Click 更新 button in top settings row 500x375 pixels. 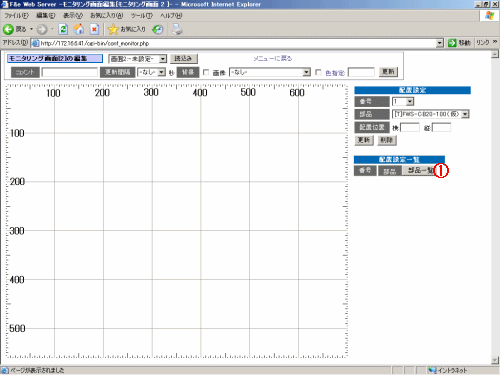click(388, 72)
